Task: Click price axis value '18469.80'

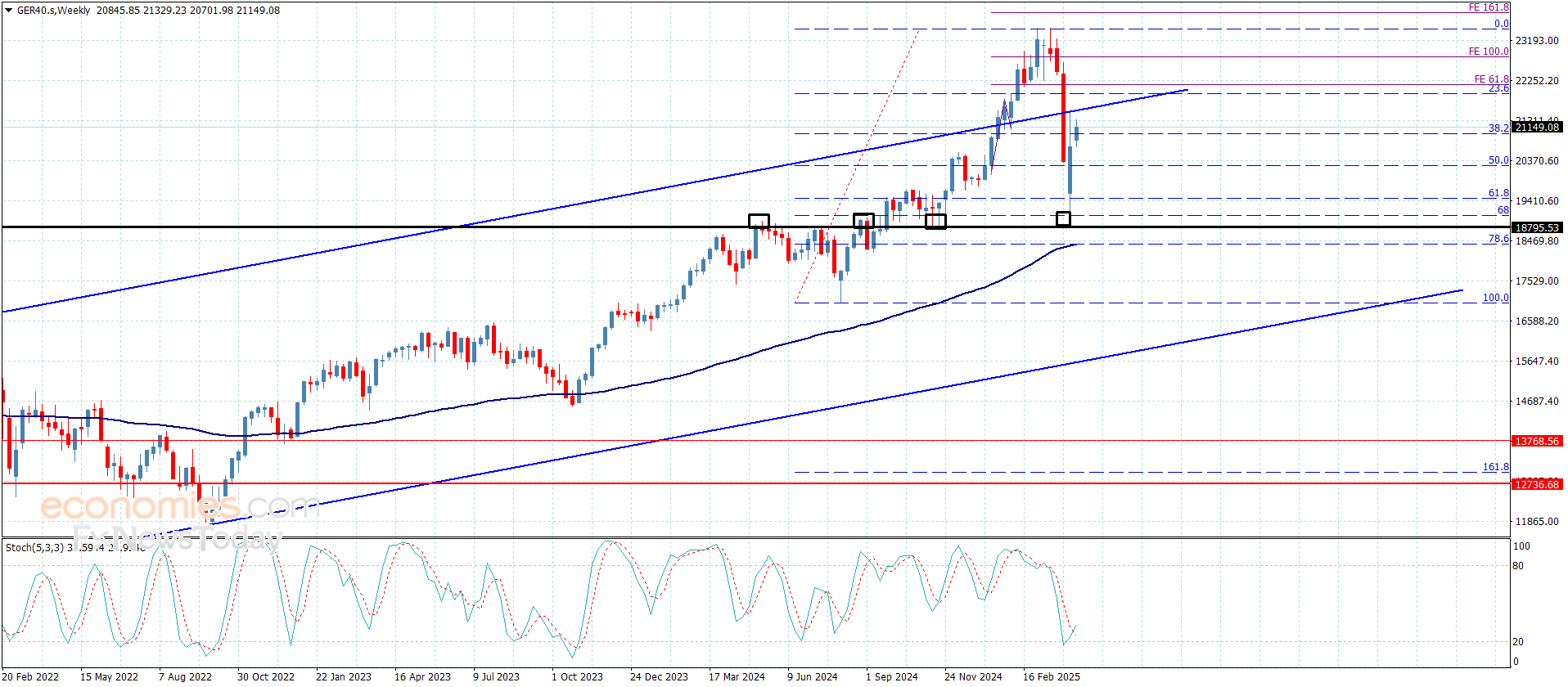Action: 1537,240
